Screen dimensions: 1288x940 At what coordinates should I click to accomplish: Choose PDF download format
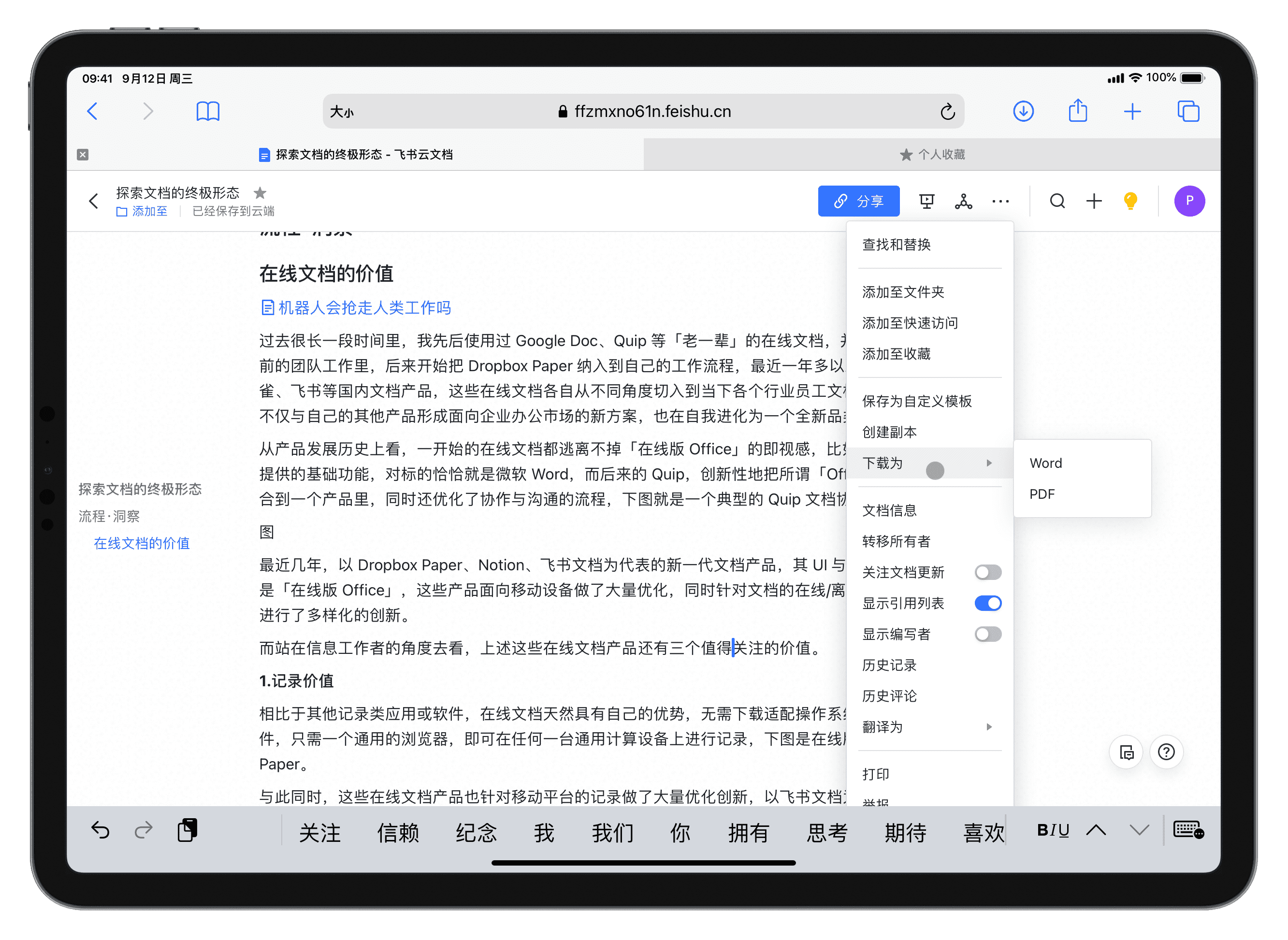point(1082,494)
